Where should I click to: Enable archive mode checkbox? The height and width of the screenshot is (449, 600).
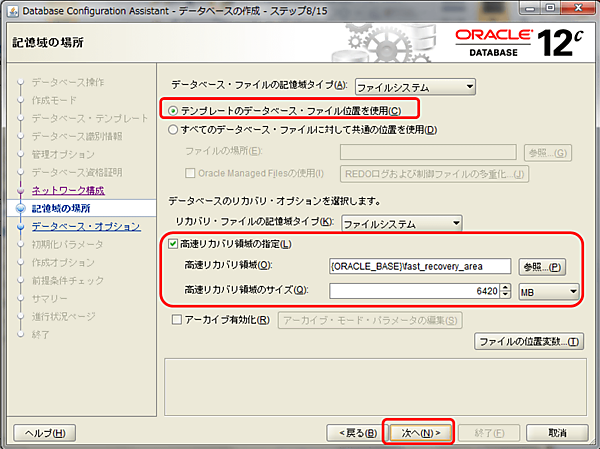176,320
